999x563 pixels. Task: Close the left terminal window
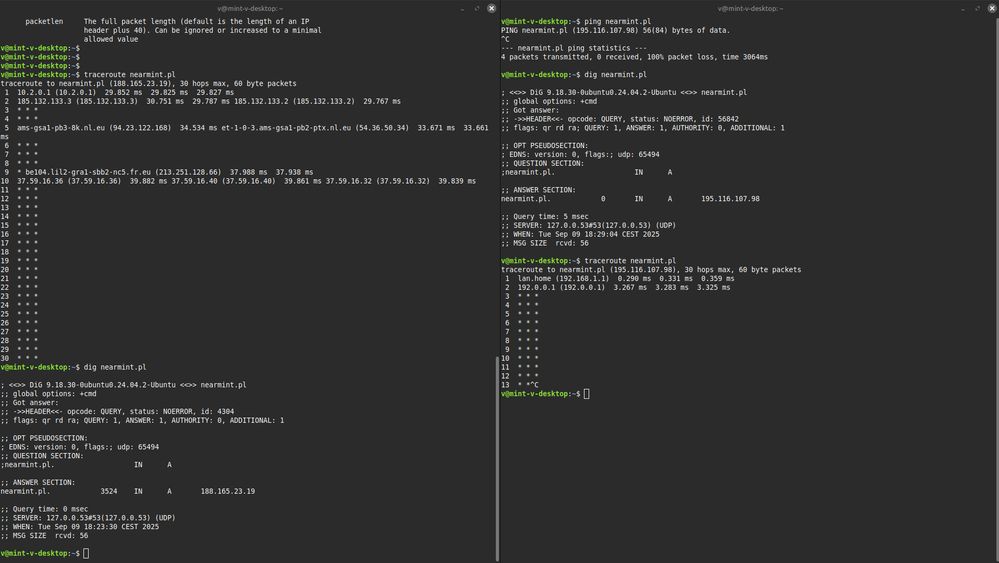[x=491, y=8]
